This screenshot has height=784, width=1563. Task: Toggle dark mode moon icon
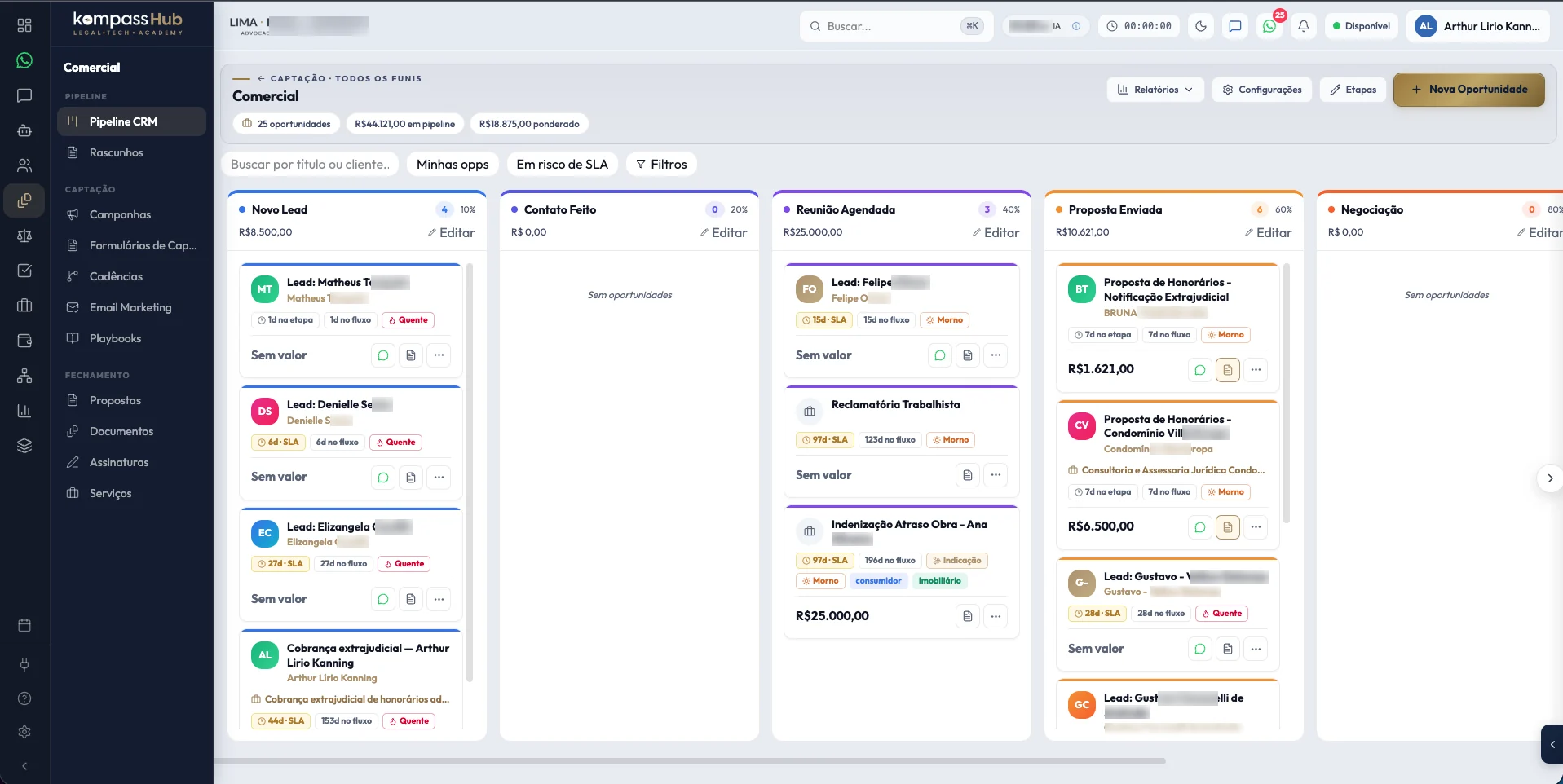(1201, 26)
